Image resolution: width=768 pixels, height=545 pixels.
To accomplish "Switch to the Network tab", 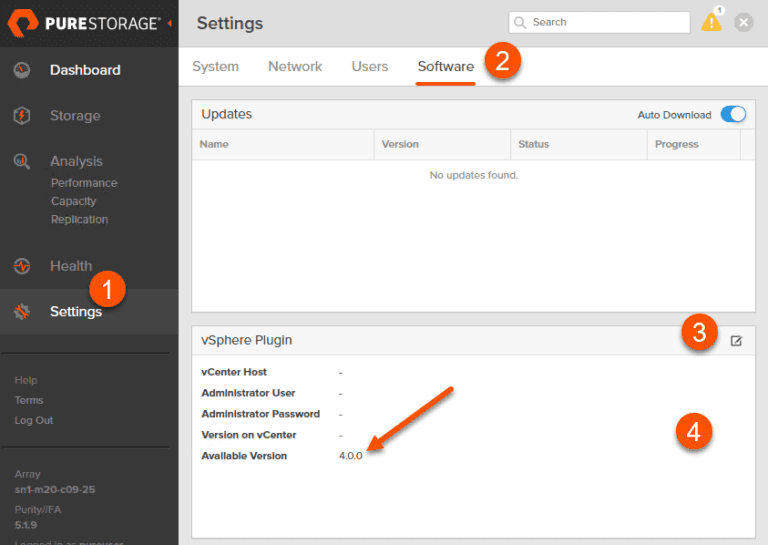I will coord(295,67).
